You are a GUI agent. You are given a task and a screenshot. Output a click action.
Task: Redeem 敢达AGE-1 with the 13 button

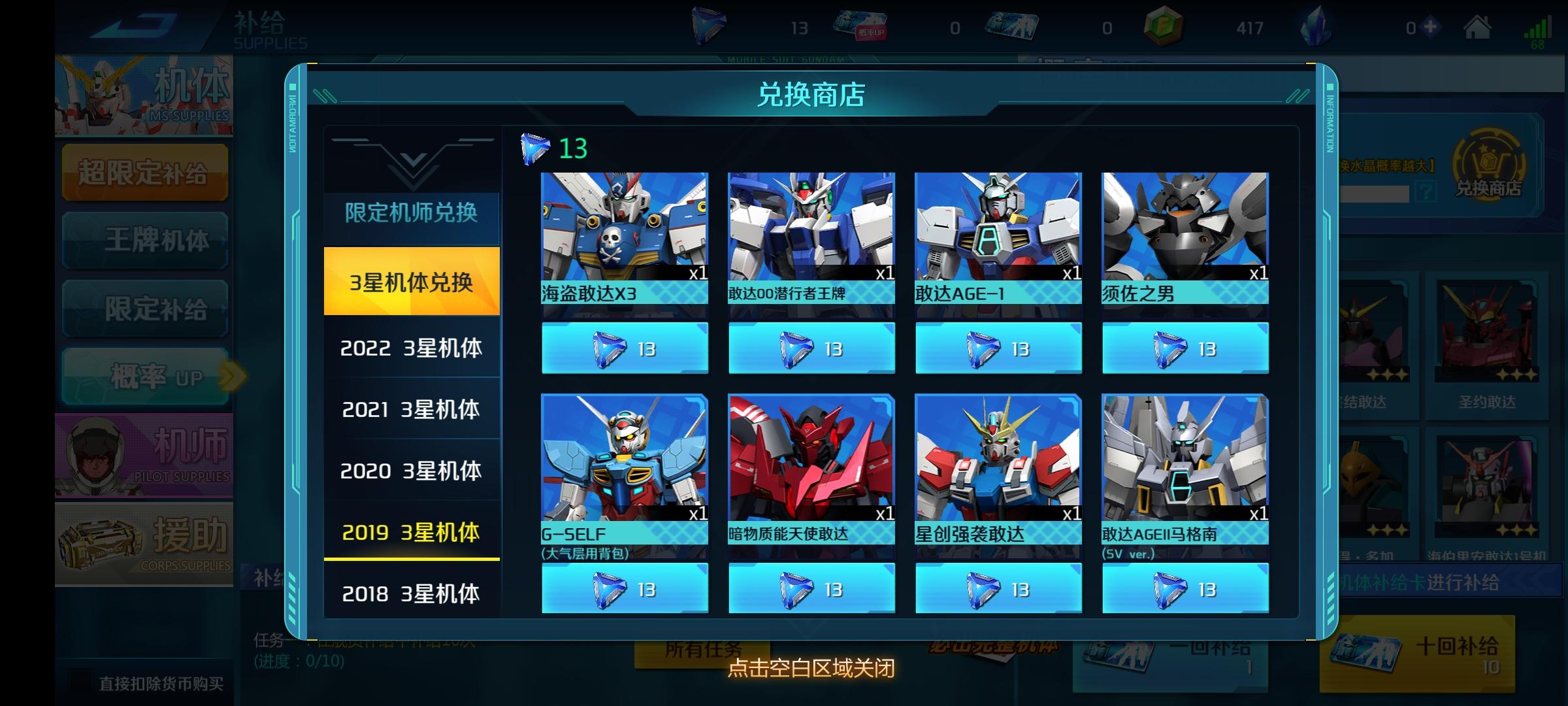click(x=998, y=348)
